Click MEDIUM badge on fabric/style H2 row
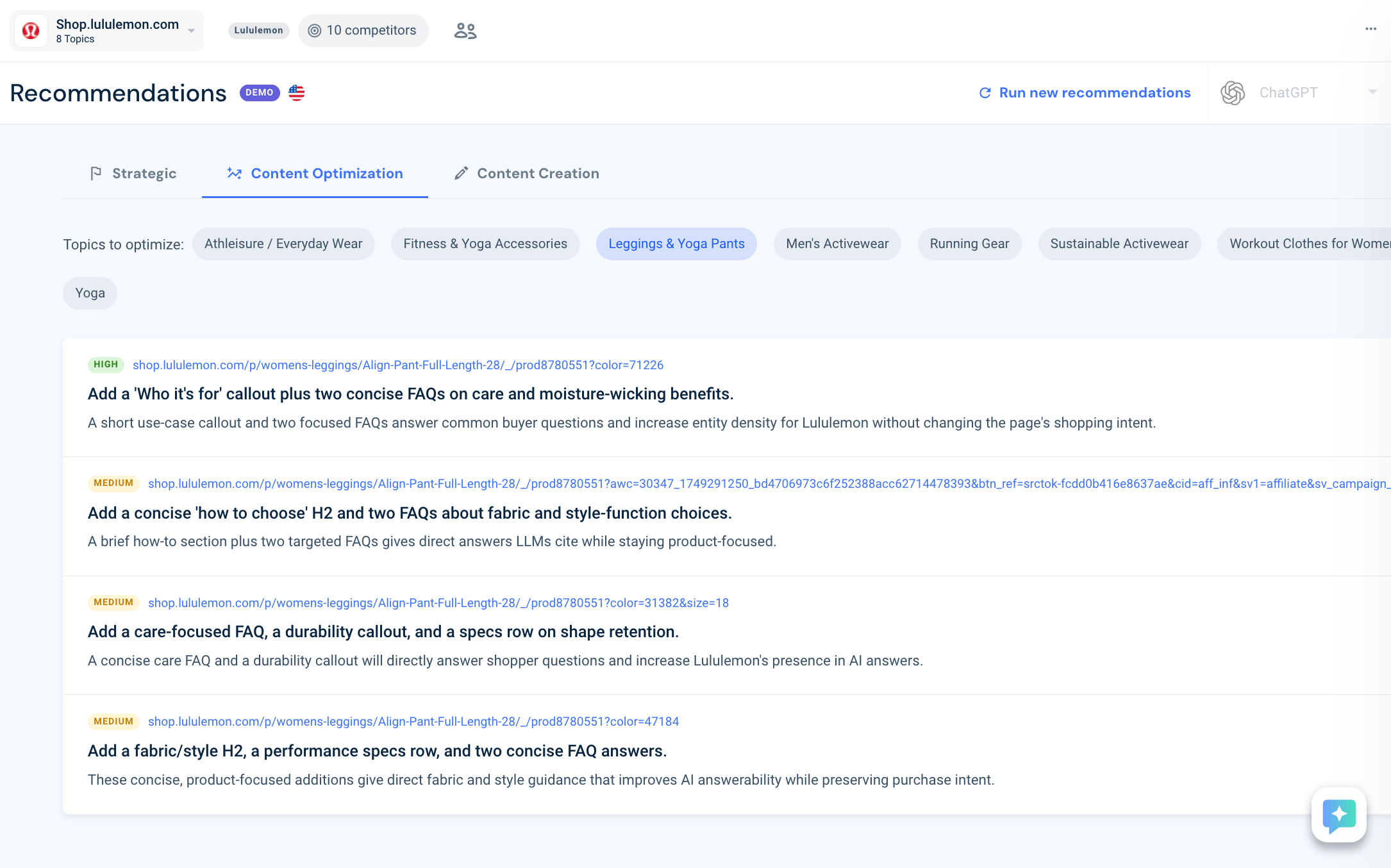The width and height of the screenshot is (1391, 868). [113, 721]
